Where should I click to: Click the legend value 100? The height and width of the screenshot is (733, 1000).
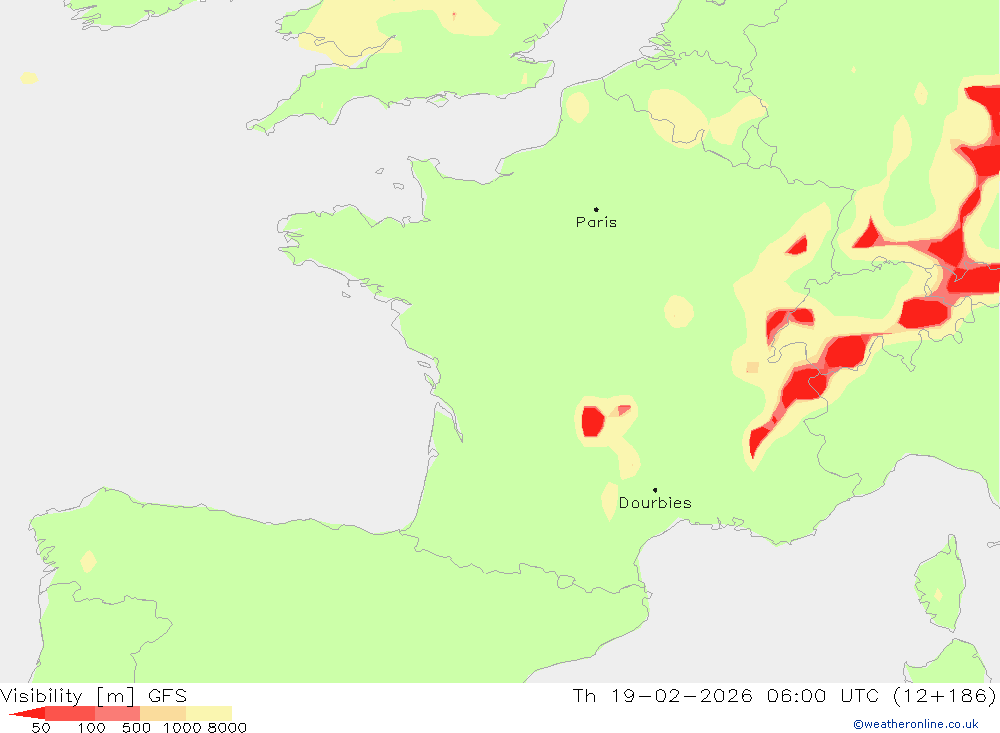pos(92,728)
